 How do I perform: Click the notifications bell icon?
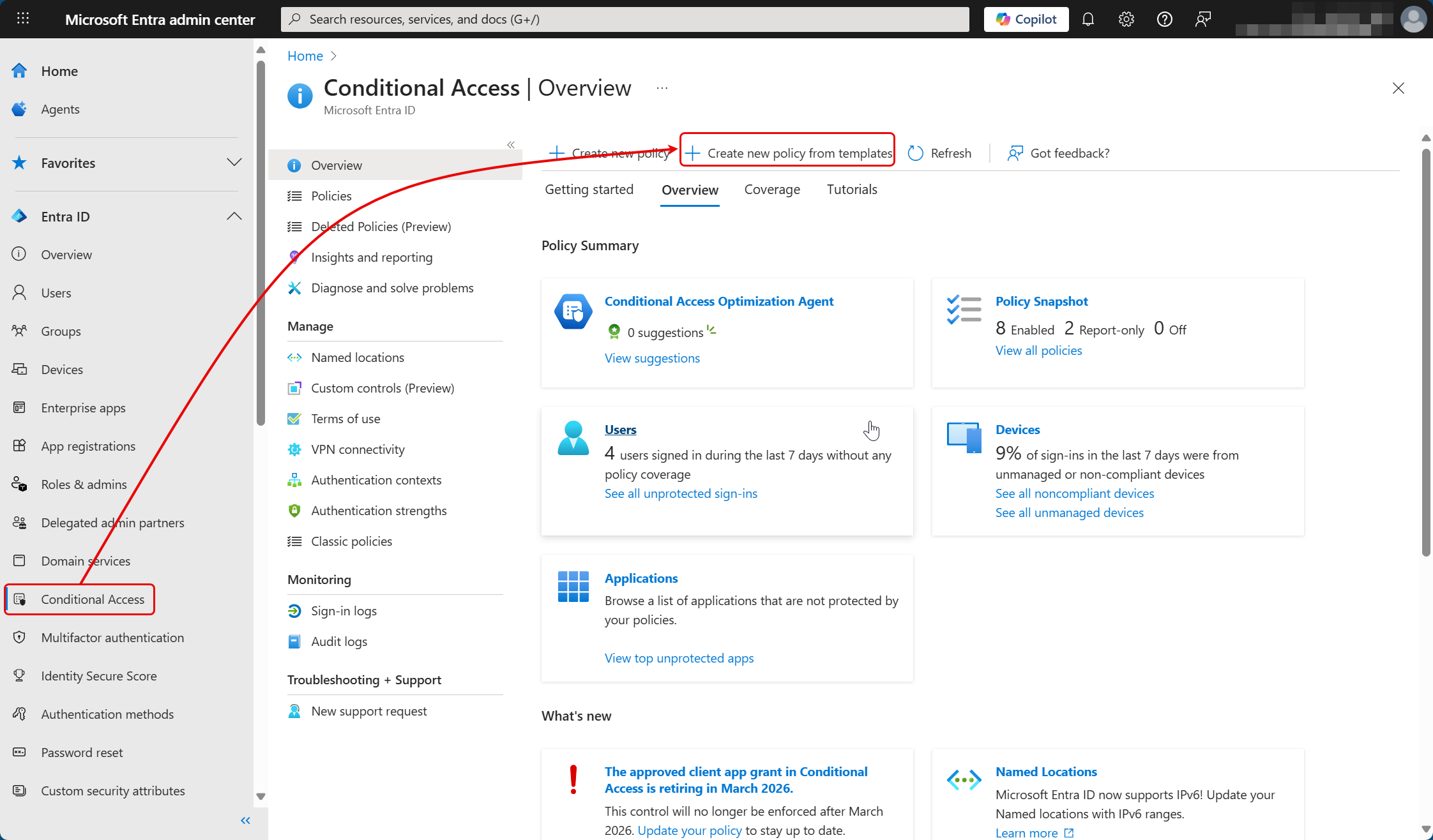pos(1088,19)
